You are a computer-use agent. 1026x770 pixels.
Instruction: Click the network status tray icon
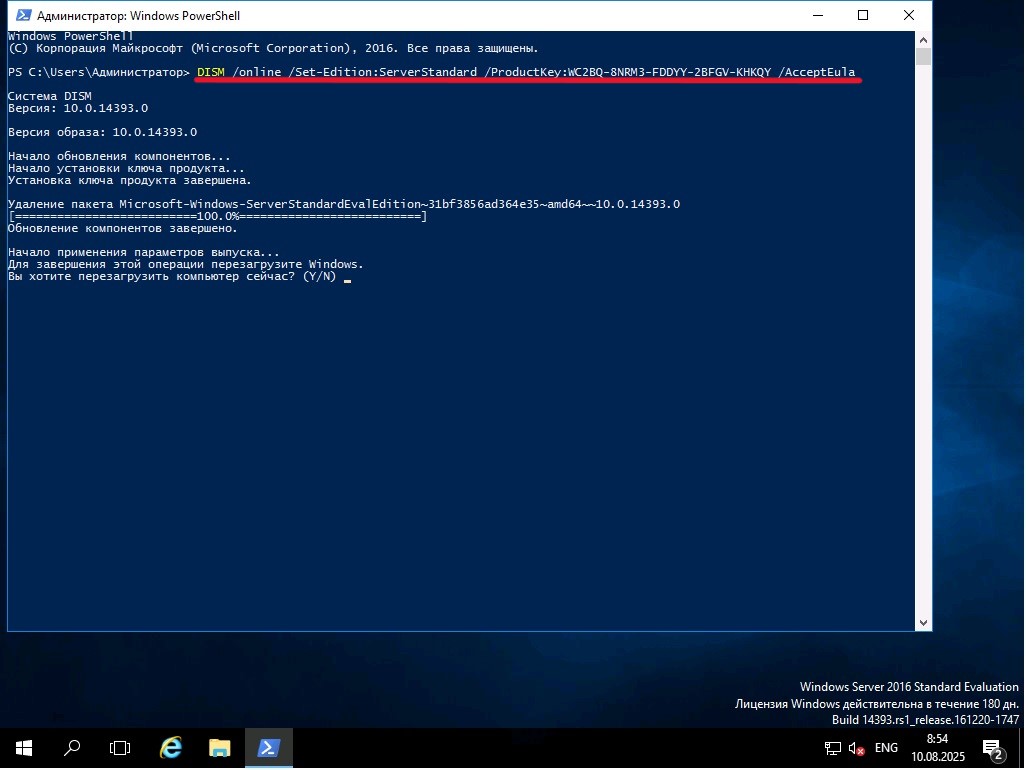tap(832, 748)
